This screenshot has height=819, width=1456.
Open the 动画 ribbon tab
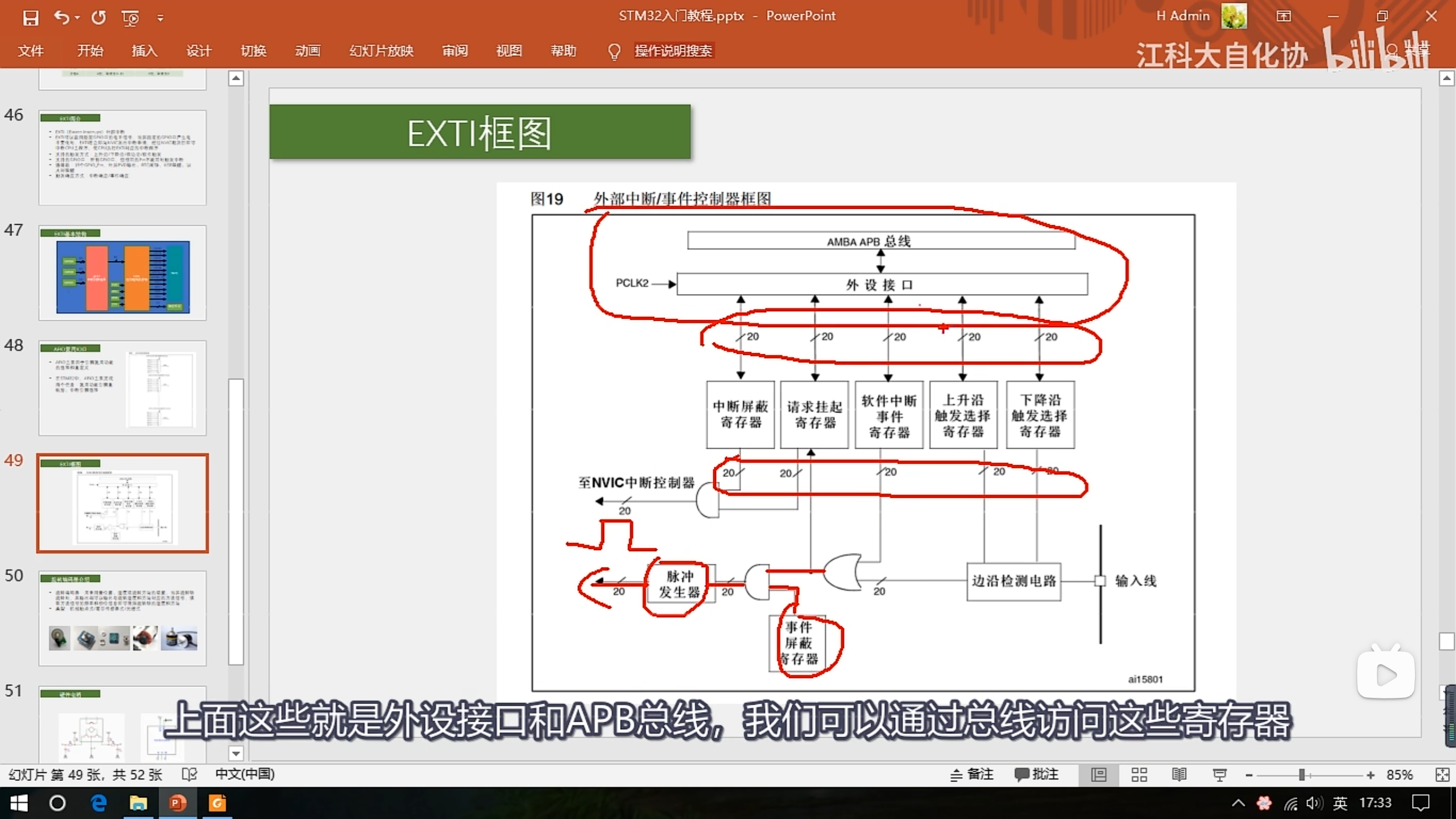tap(308, 51)
